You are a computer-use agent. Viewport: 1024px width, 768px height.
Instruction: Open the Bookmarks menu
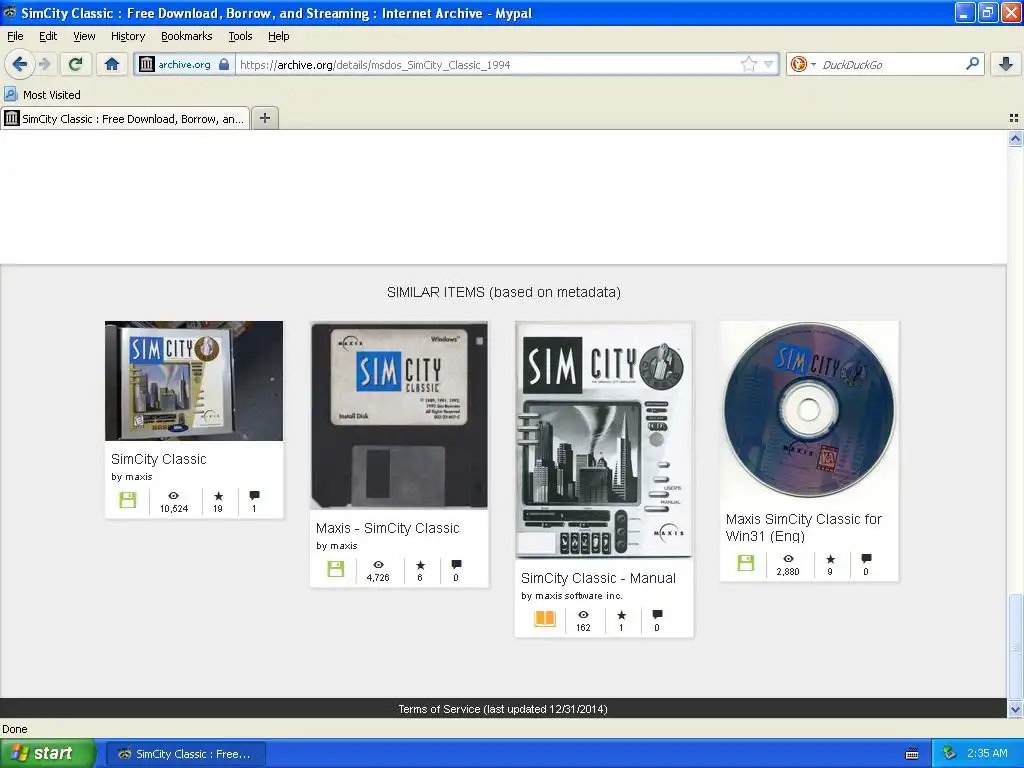(x=186, y=36)
